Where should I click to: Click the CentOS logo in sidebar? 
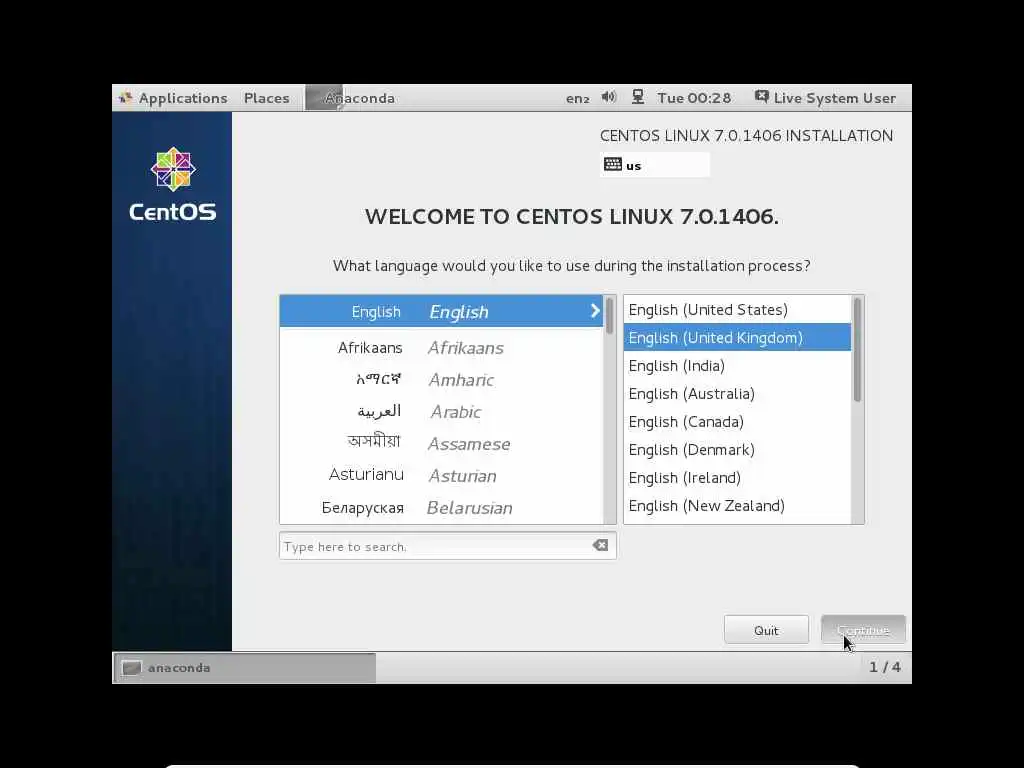[172, 185]
